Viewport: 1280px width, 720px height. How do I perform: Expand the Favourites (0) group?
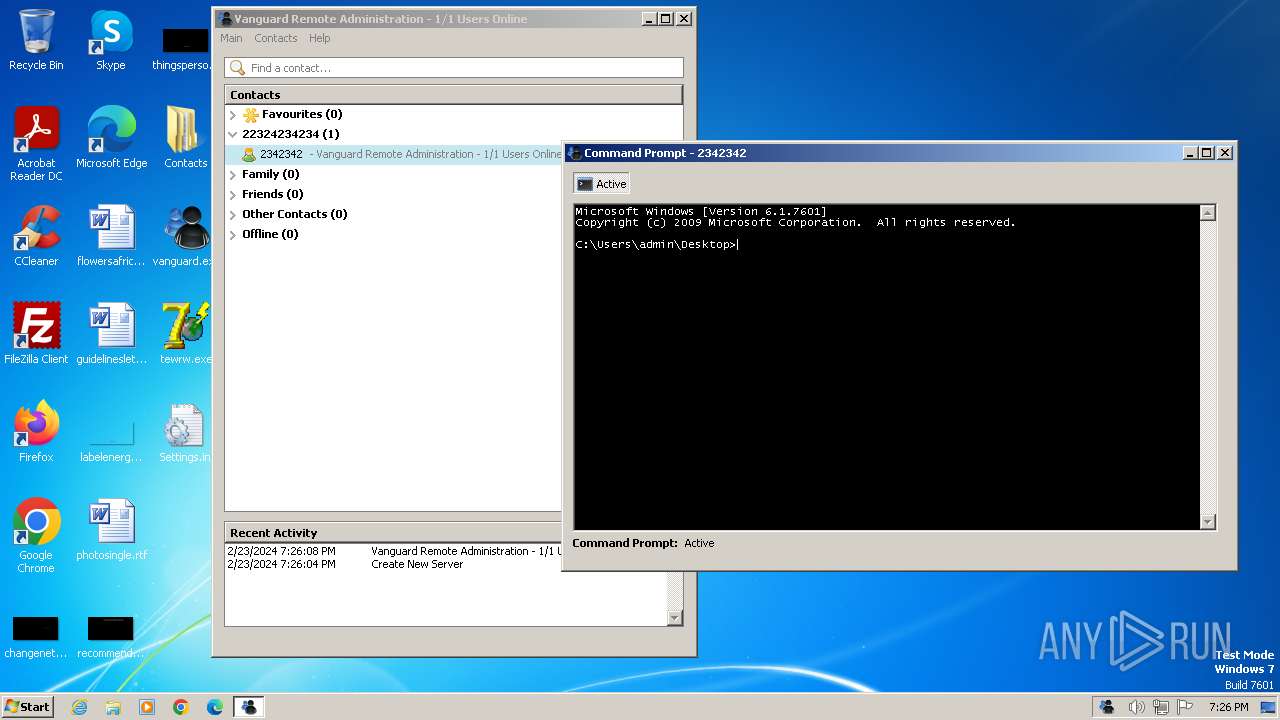click(x=233, y=115)
